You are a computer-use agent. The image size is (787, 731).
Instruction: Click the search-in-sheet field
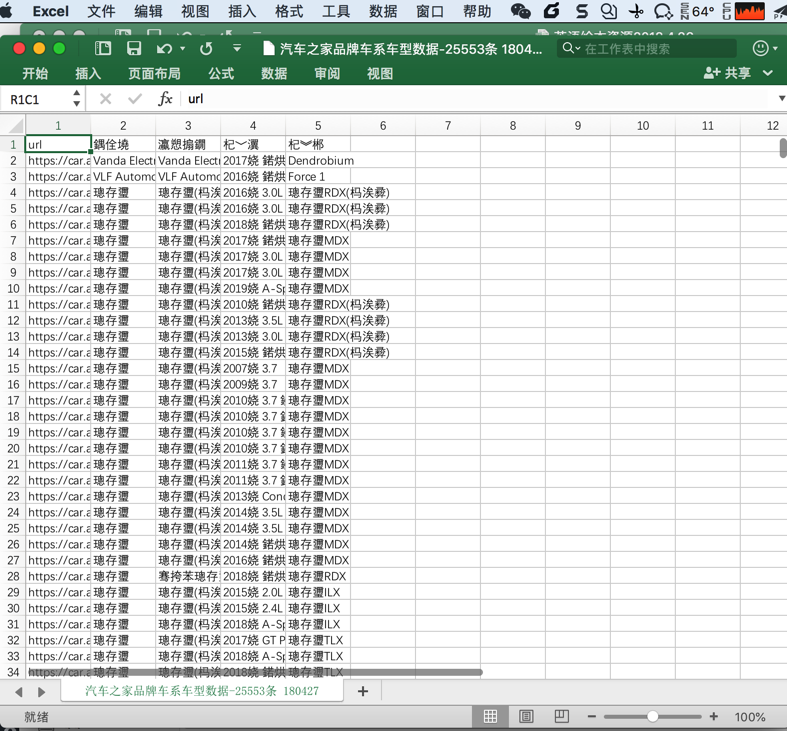pyautogui.click(x=647, y=49)
